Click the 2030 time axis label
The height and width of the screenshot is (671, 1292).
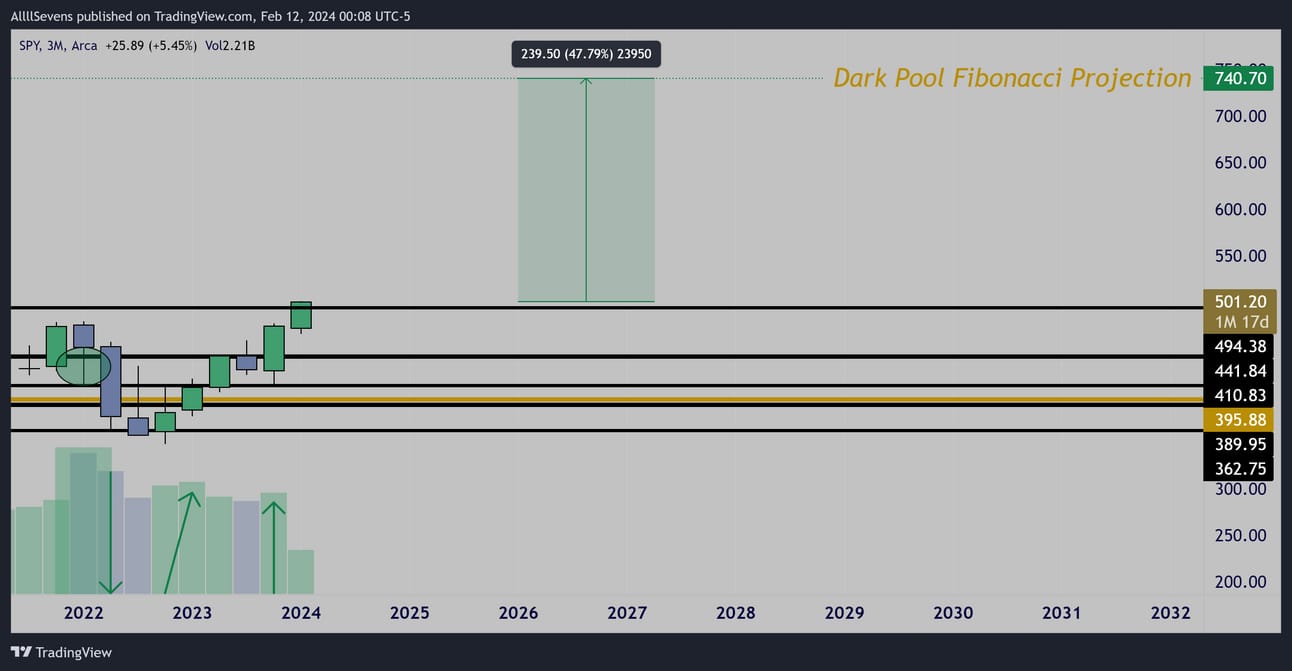coord(953,613)
